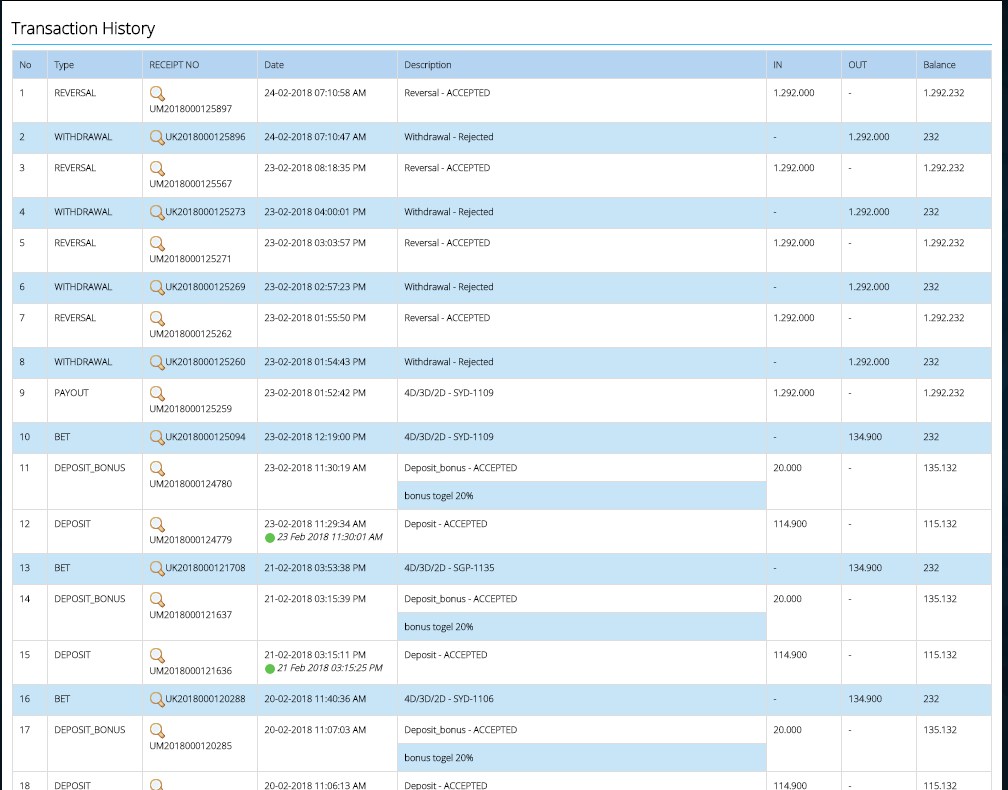The width and height of the screenshot is (1008, 790).
Task: Open receipt number UK2018000120288
Action: (x=205, y=699)
